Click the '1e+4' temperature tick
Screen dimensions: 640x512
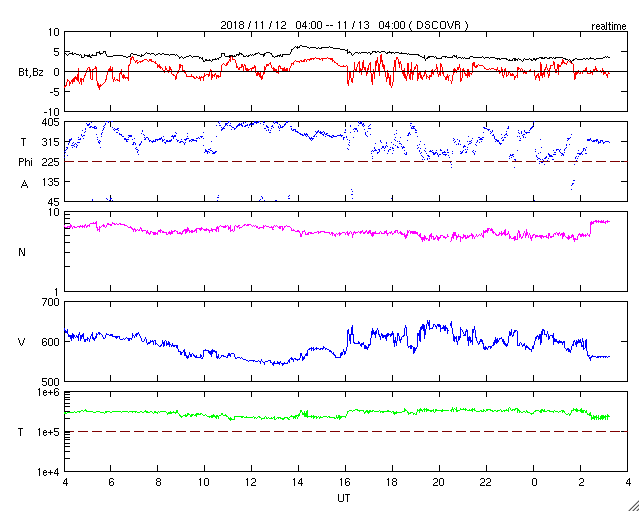coord(49,472)
